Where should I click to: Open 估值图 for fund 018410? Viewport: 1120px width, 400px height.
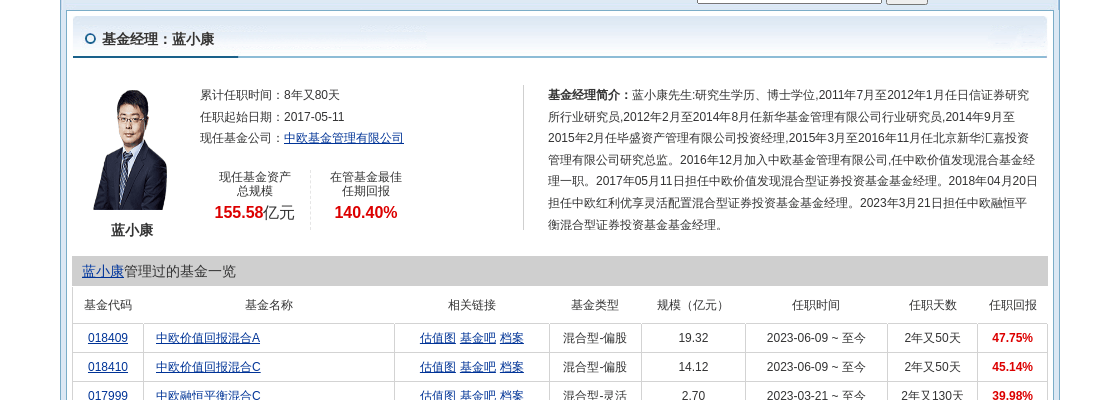pyautogui.click(x=438, y=367)
